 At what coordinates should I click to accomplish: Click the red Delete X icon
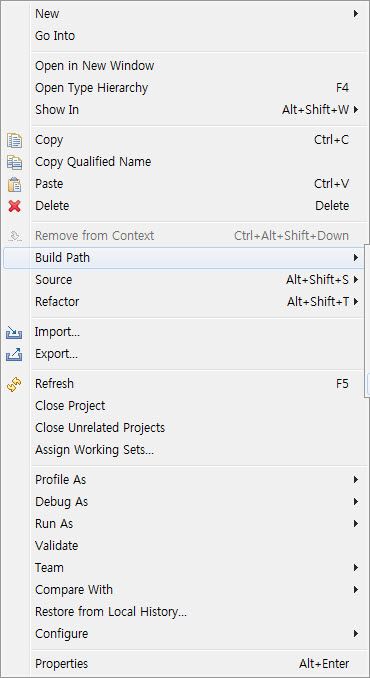click(x=15, y=206)
